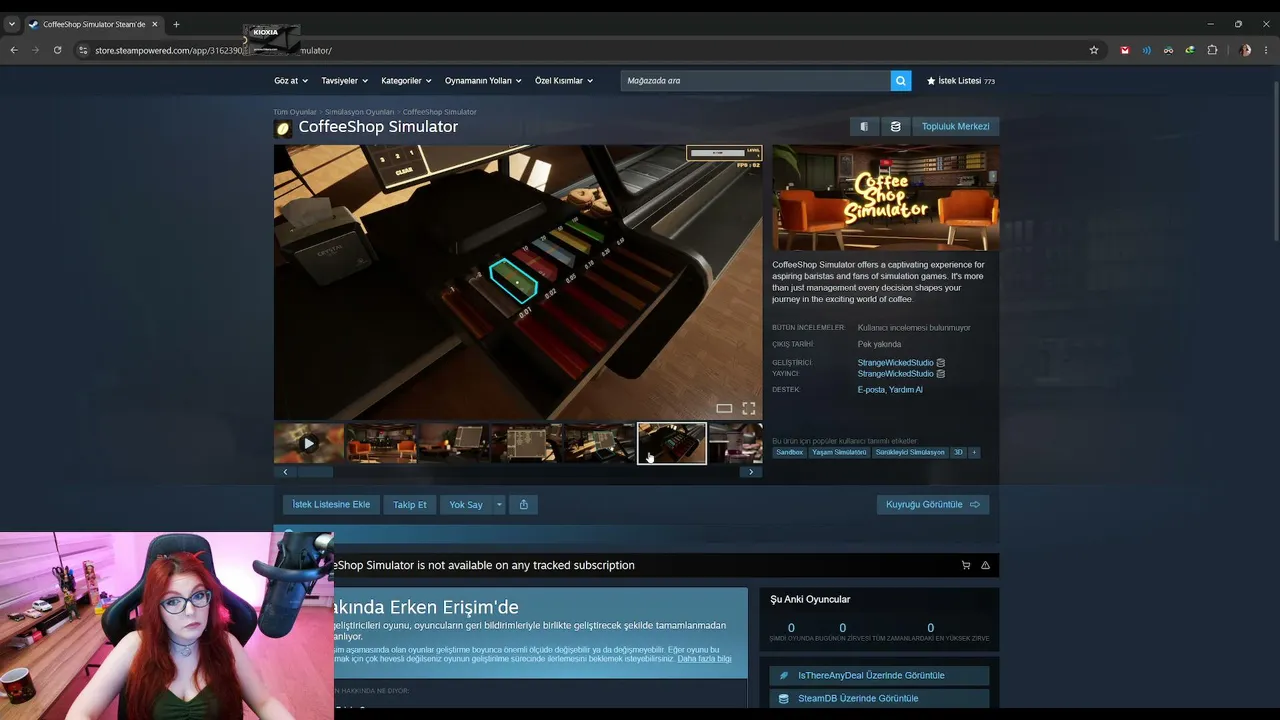Click the warning triangle icon in subscription bar
The image size is (1280, 720).
click(985, 565)
